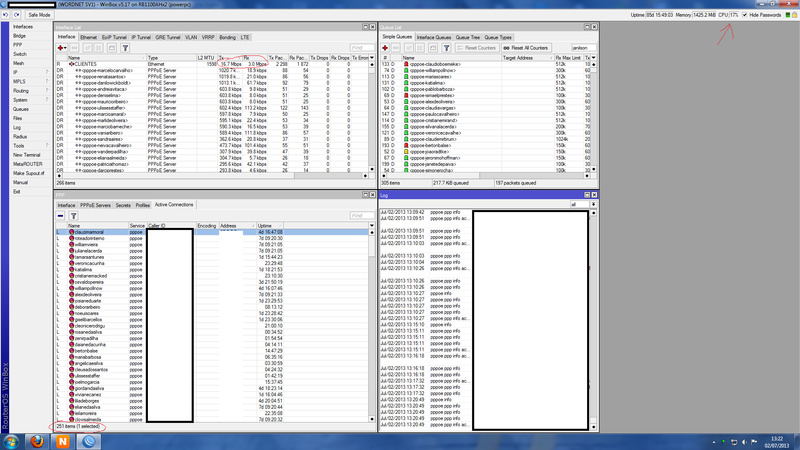Click the Redo arrow icon in top toolbar
This screenshot has height=450, width=800.
17,15
